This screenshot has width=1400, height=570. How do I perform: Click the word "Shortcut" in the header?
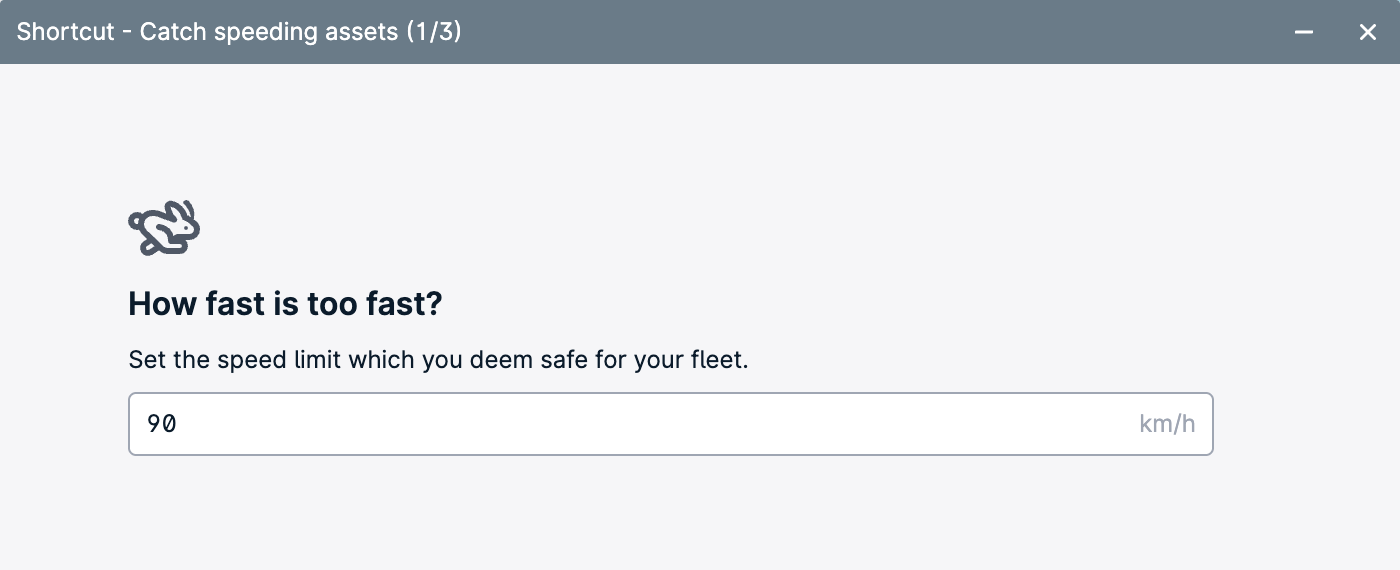[x=66, y=32]
